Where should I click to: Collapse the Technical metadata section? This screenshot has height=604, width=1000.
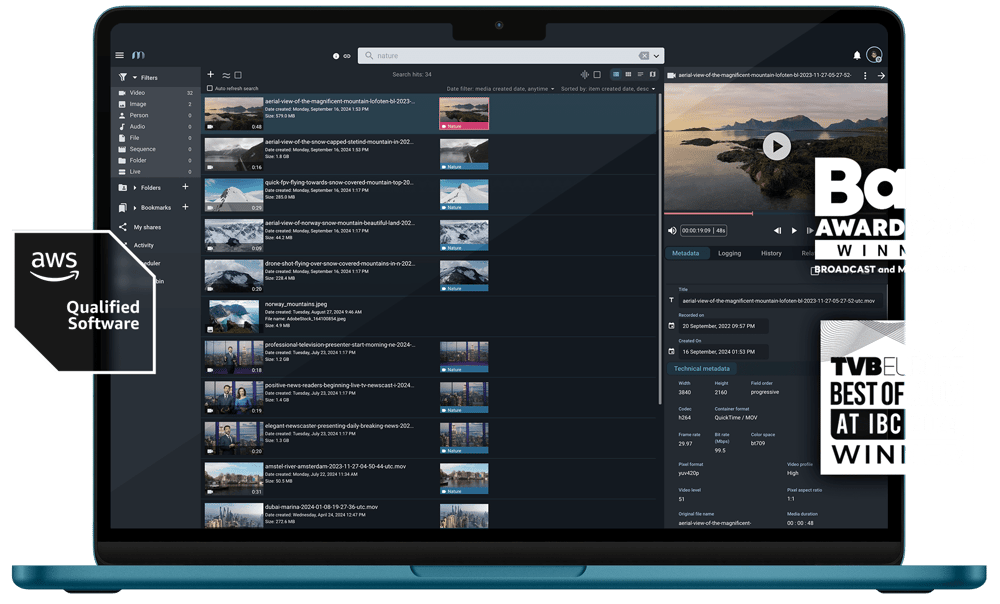coord(700,367)
